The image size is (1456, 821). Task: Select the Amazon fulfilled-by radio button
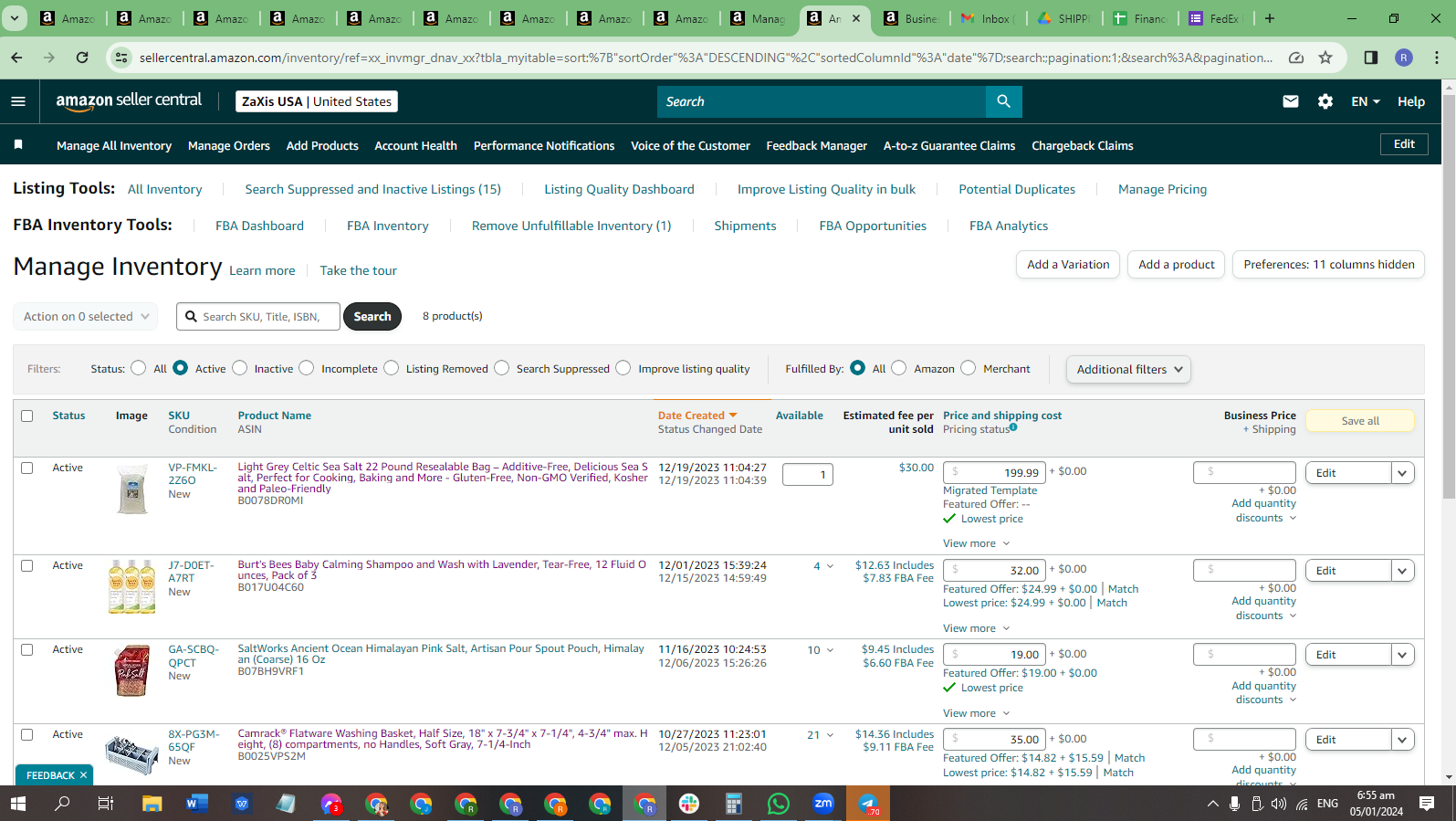tap(898, 368)
